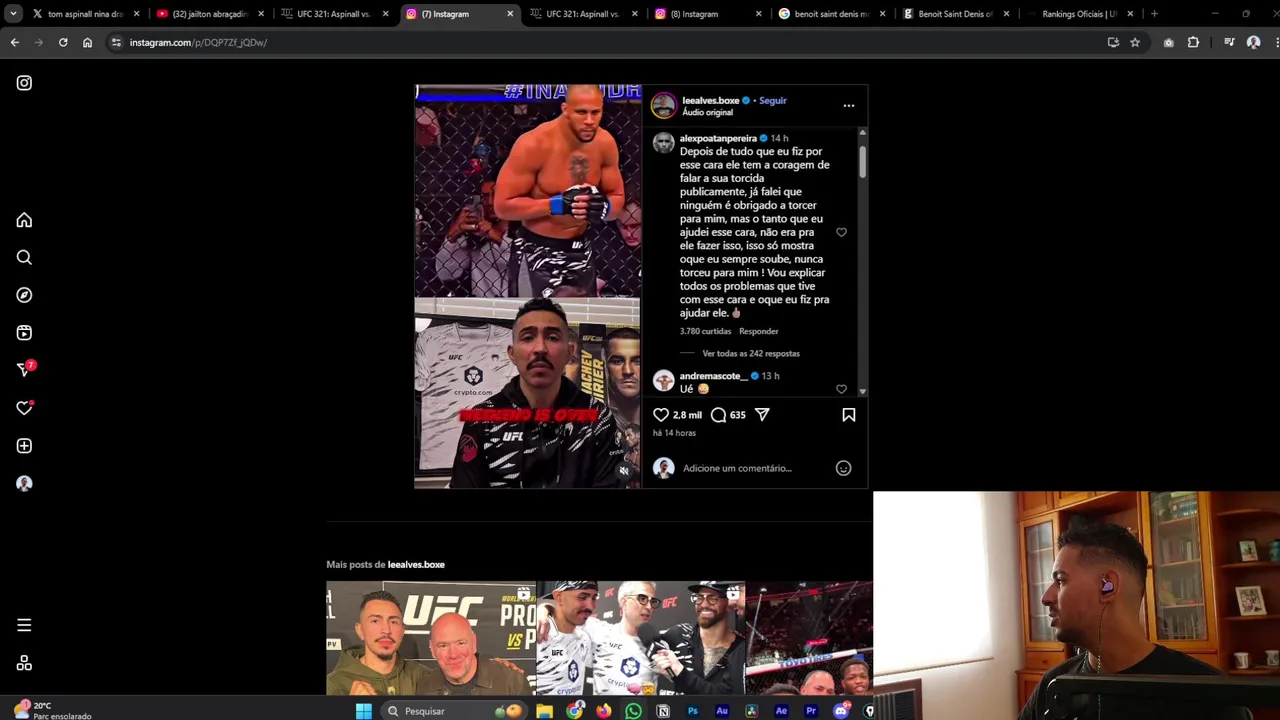Screen dimensions: 1280x720
Task: Like the leealves.boxe post
Action: (661, 414)
